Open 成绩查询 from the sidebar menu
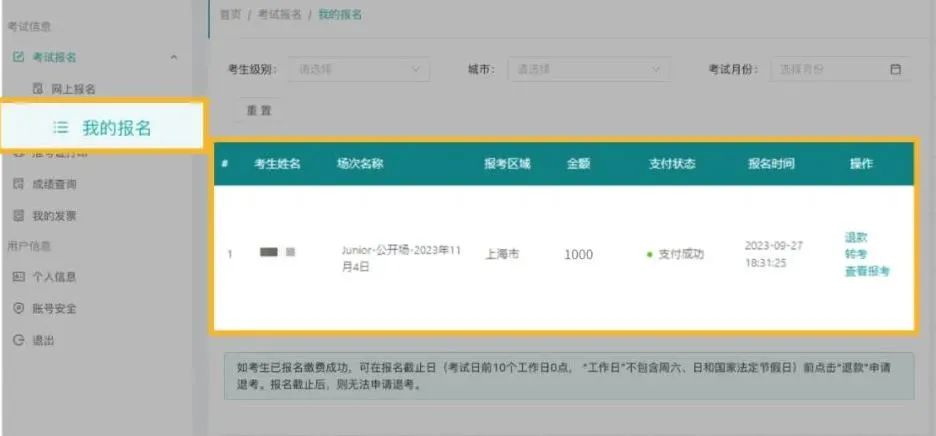936x436 pixels. [x=54, y=184]
